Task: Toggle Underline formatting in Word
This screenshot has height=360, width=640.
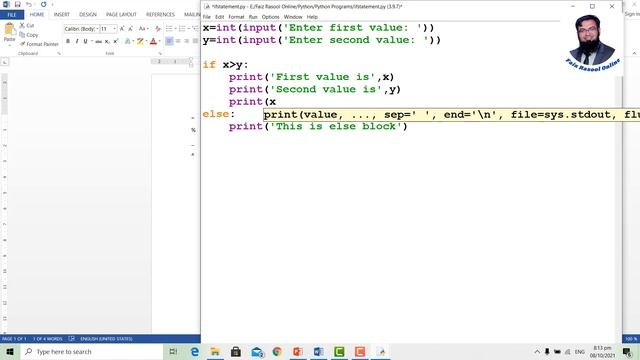Action: tap(85, 41)
